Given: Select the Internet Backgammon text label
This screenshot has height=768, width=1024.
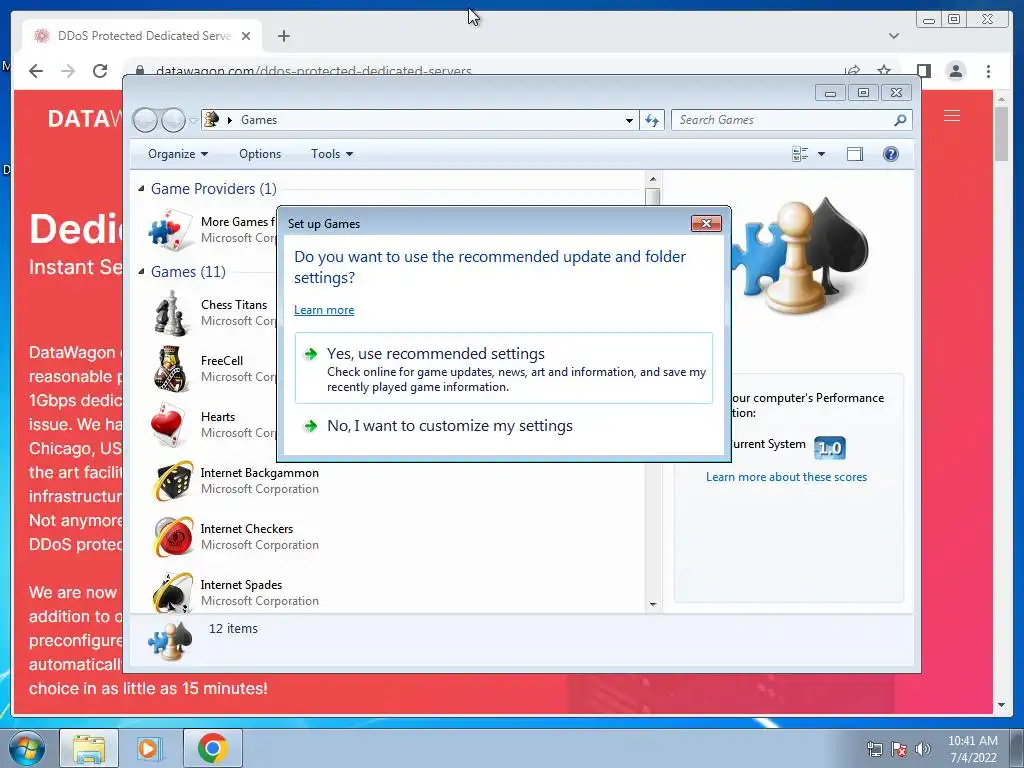Looking at the screenshot, I should pyautogui.click(x=259, y=473).
